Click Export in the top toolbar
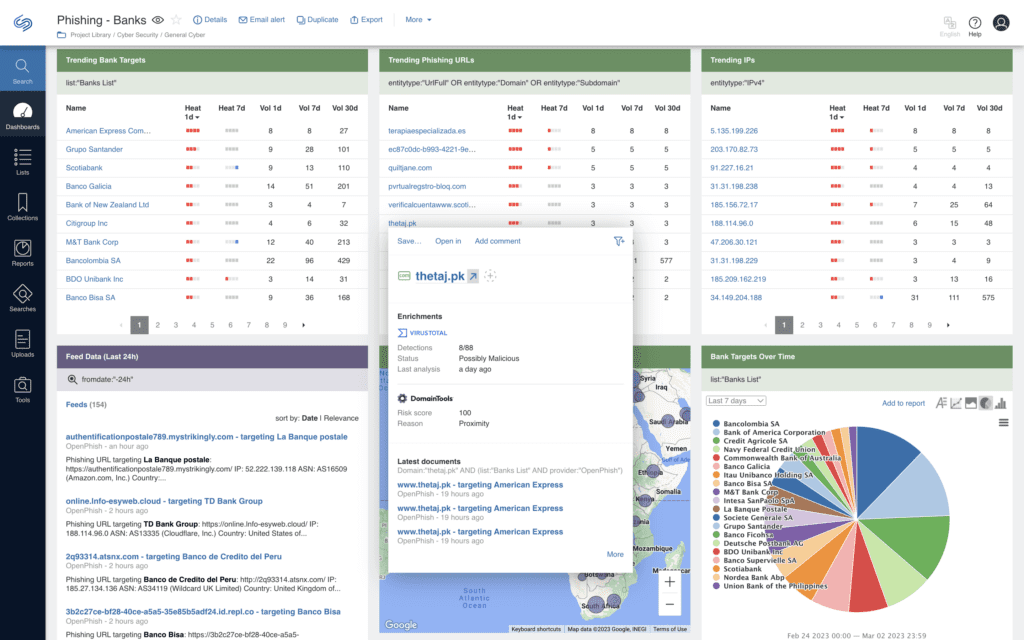Screen dimensions: 1024x640 click(366, 20)
